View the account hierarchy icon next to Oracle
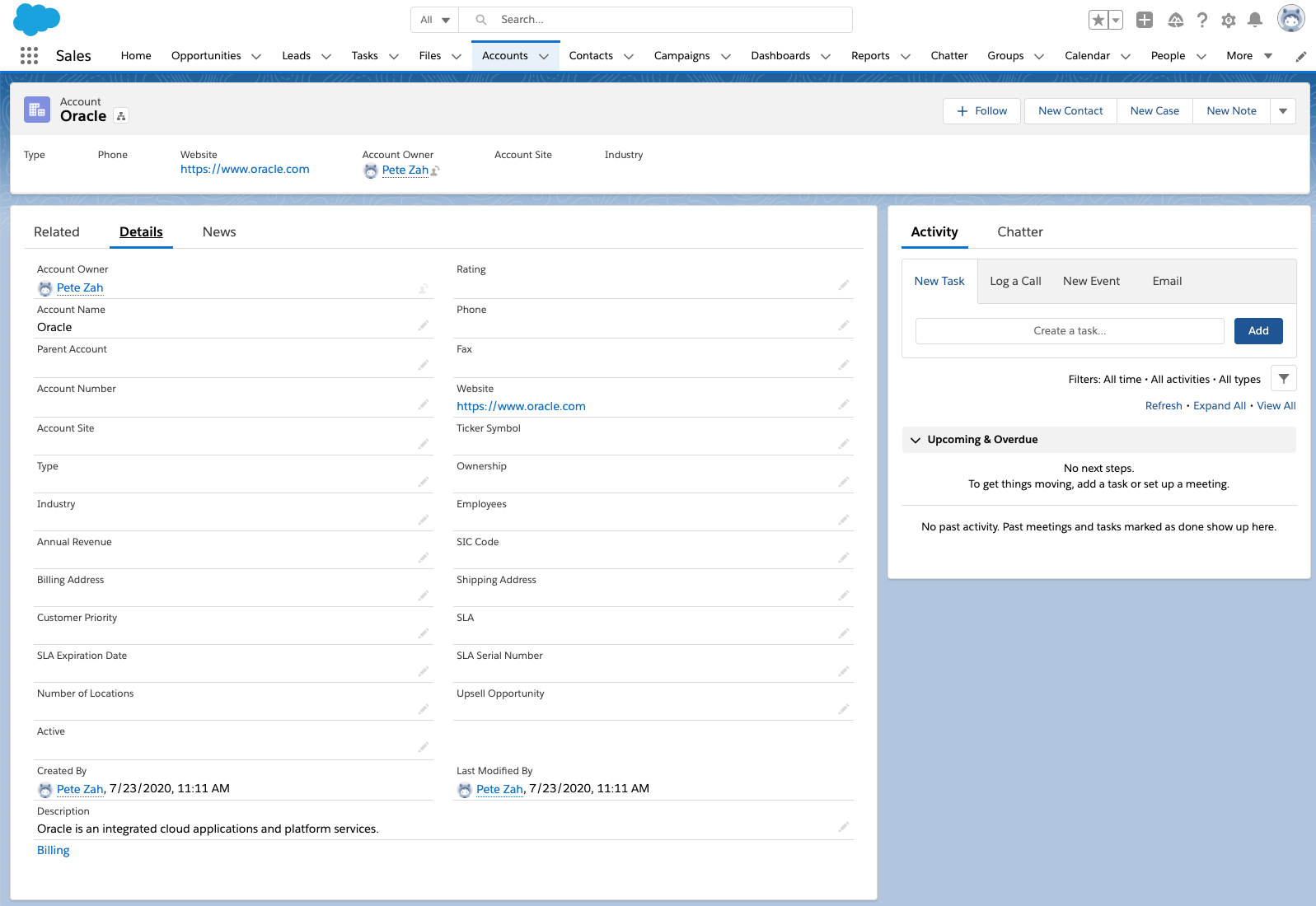 click(121, 116)
